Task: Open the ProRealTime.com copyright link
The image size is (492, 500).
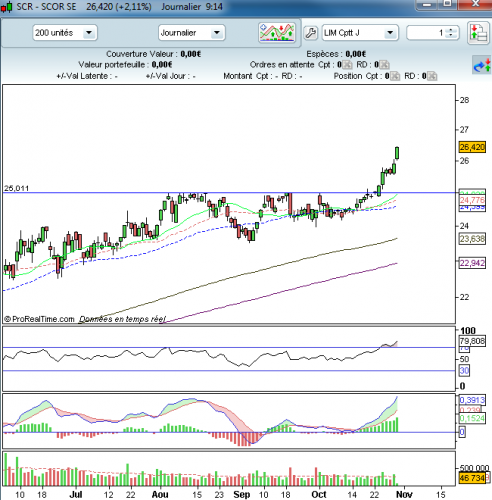Action: point(39,319)
